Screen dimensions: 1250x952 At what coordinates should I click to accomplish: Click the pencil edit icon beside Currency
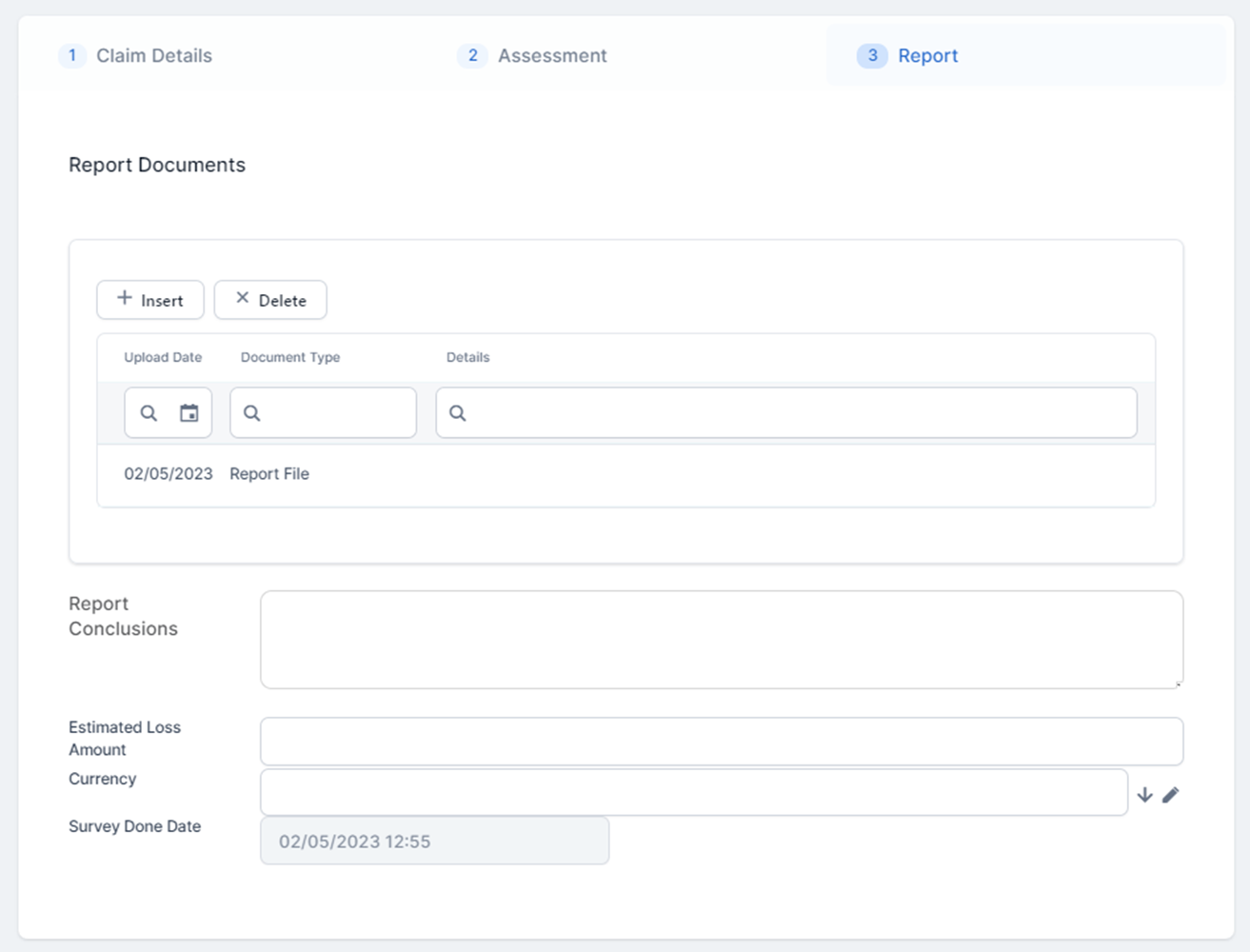point(1171,795)
